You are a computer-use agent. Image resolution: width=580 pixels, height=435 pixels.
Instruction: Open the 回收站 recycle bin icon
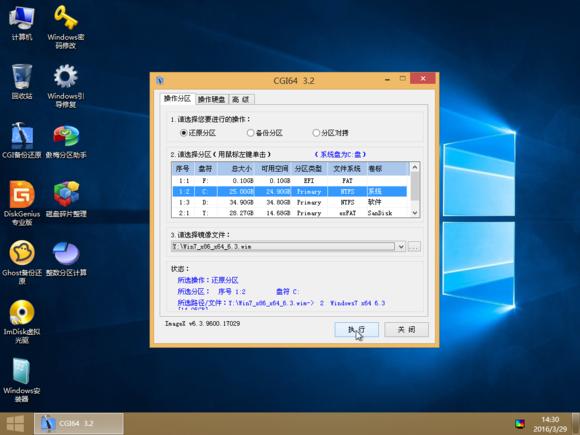(x=22, y=82)
